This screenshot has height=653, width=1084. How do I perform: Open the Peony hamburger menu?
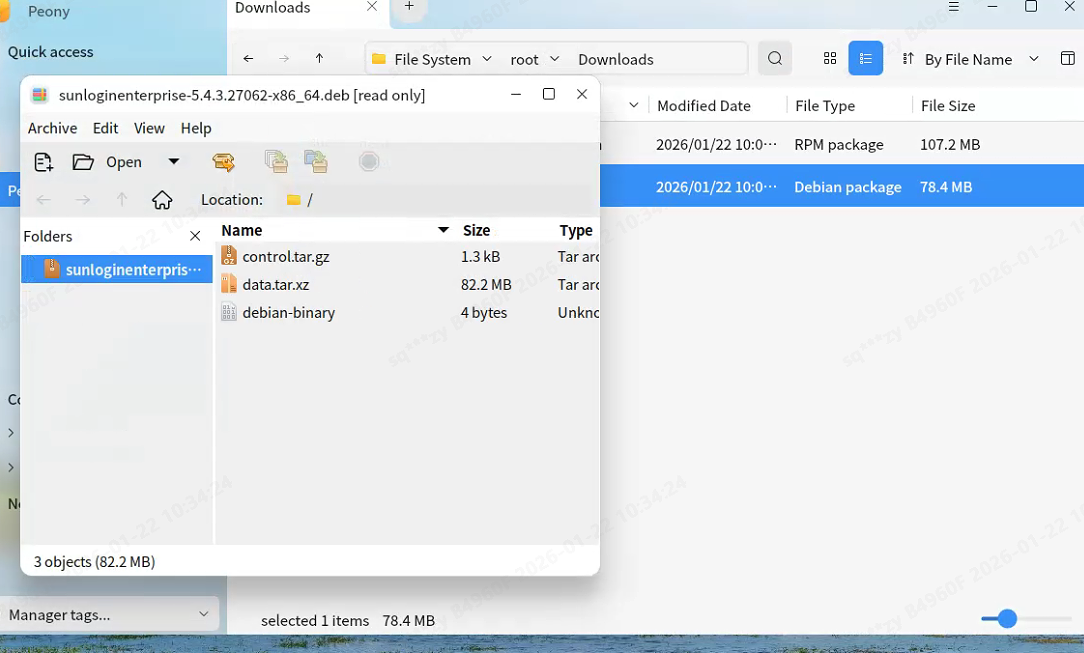[954, 7]
